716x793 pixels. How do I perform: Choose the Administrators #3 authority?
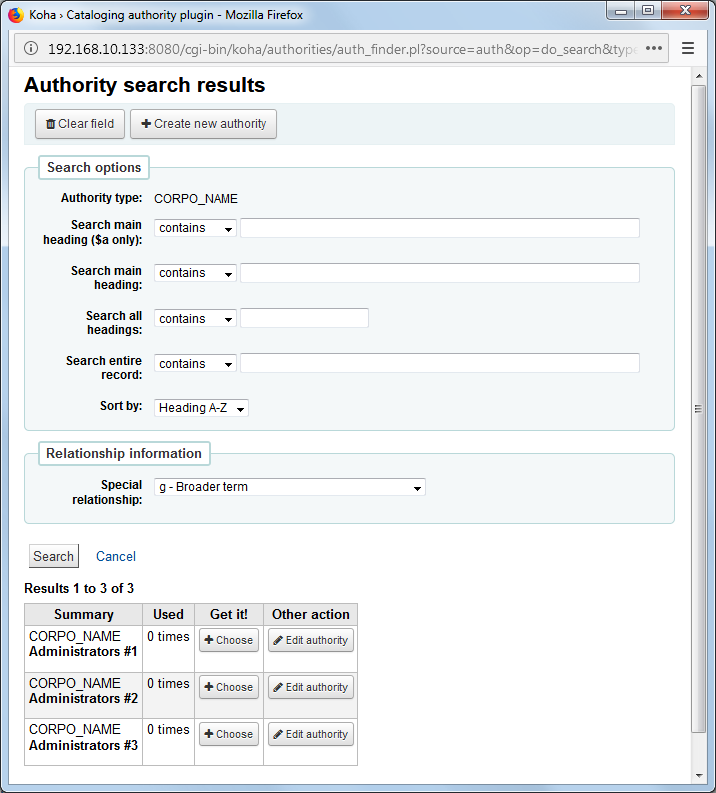tap(228, 734)
